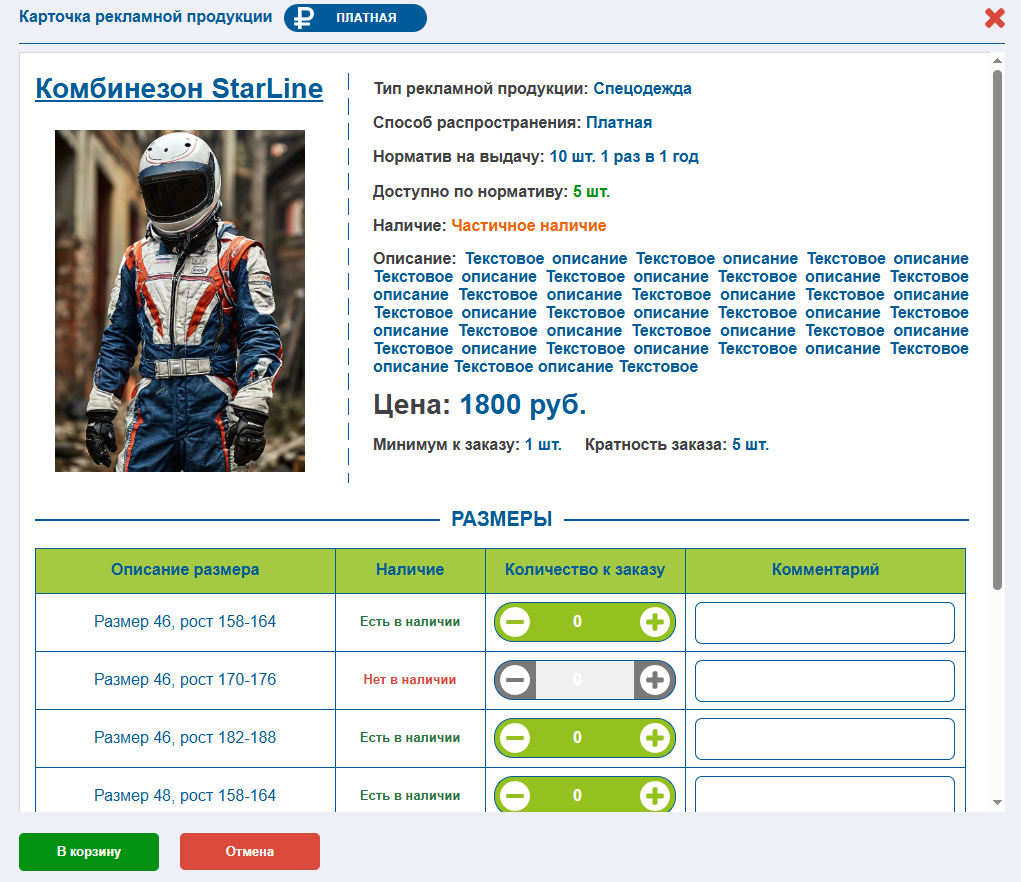This screenshot has height=882, width=1021.
Task: Focus comment field for Размер 46, рост 158-164
Action: pyautogui.click(x=824, y=623)
